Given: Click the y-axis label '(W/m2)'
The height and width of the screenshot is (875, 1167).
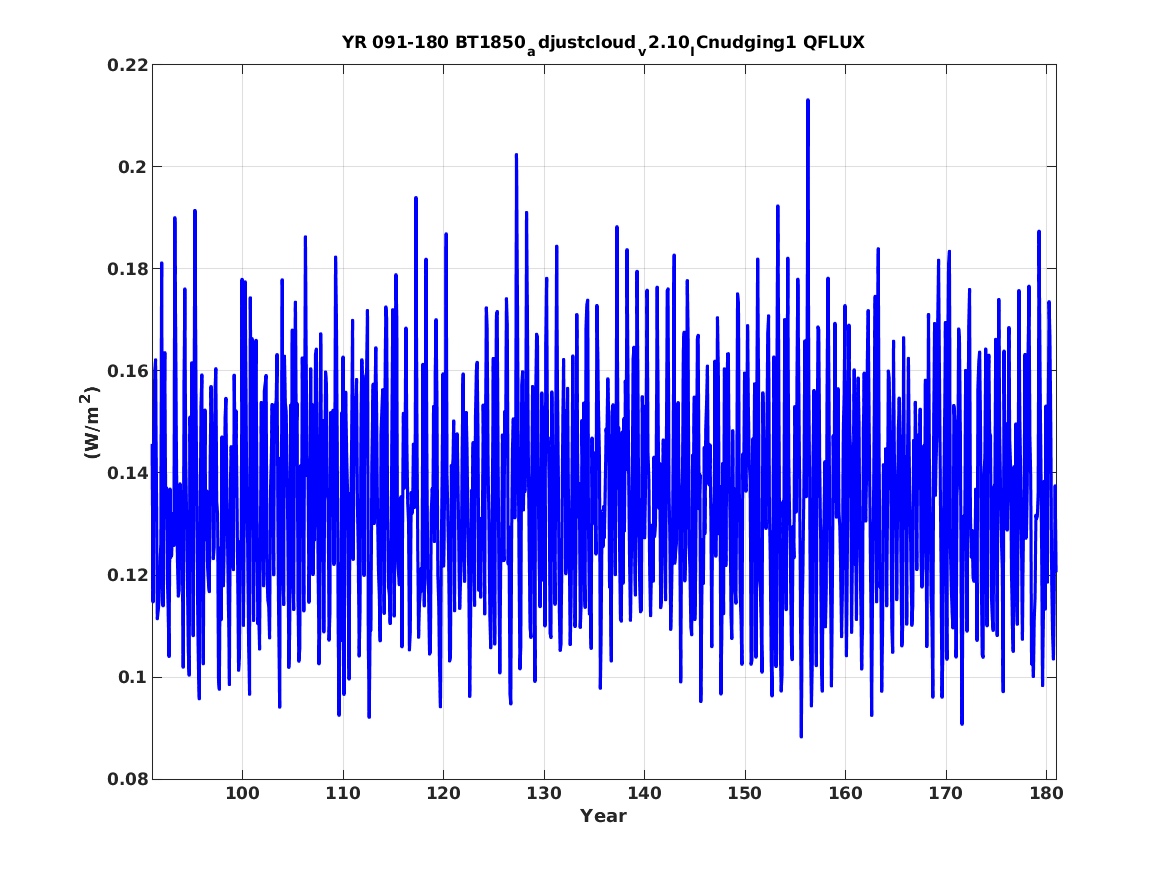Looking at the screenshot, I should click(91, 422).
